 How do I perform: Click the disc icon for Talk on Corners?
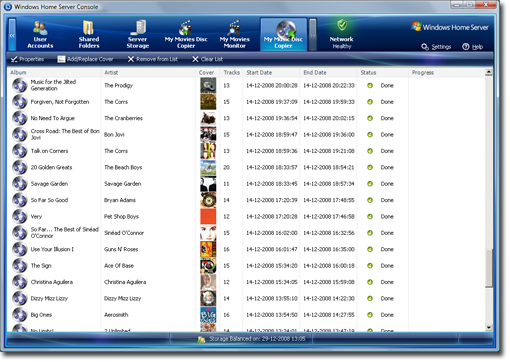[20, 151]
